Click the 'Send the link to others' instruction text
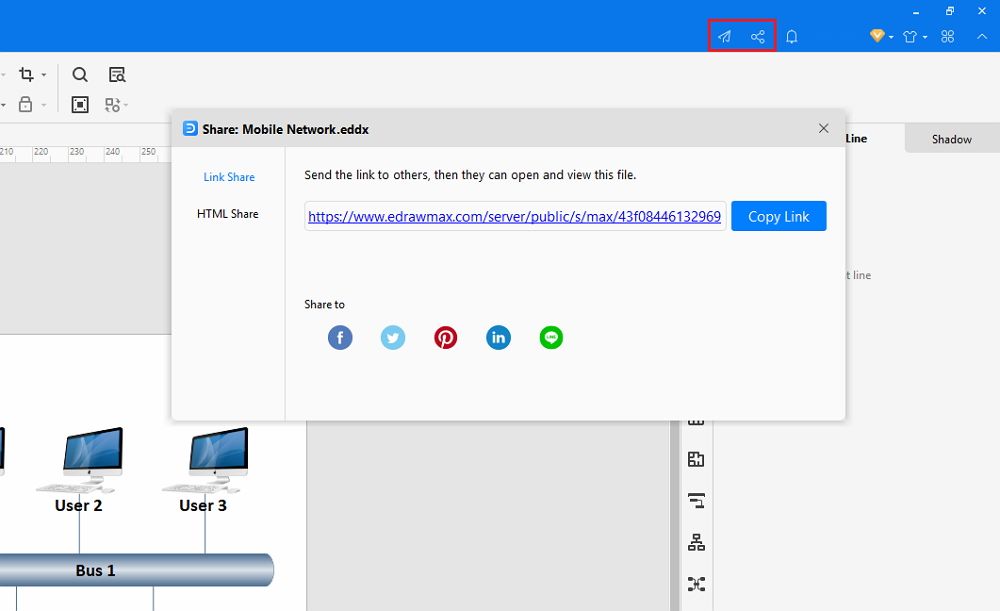 470,175
